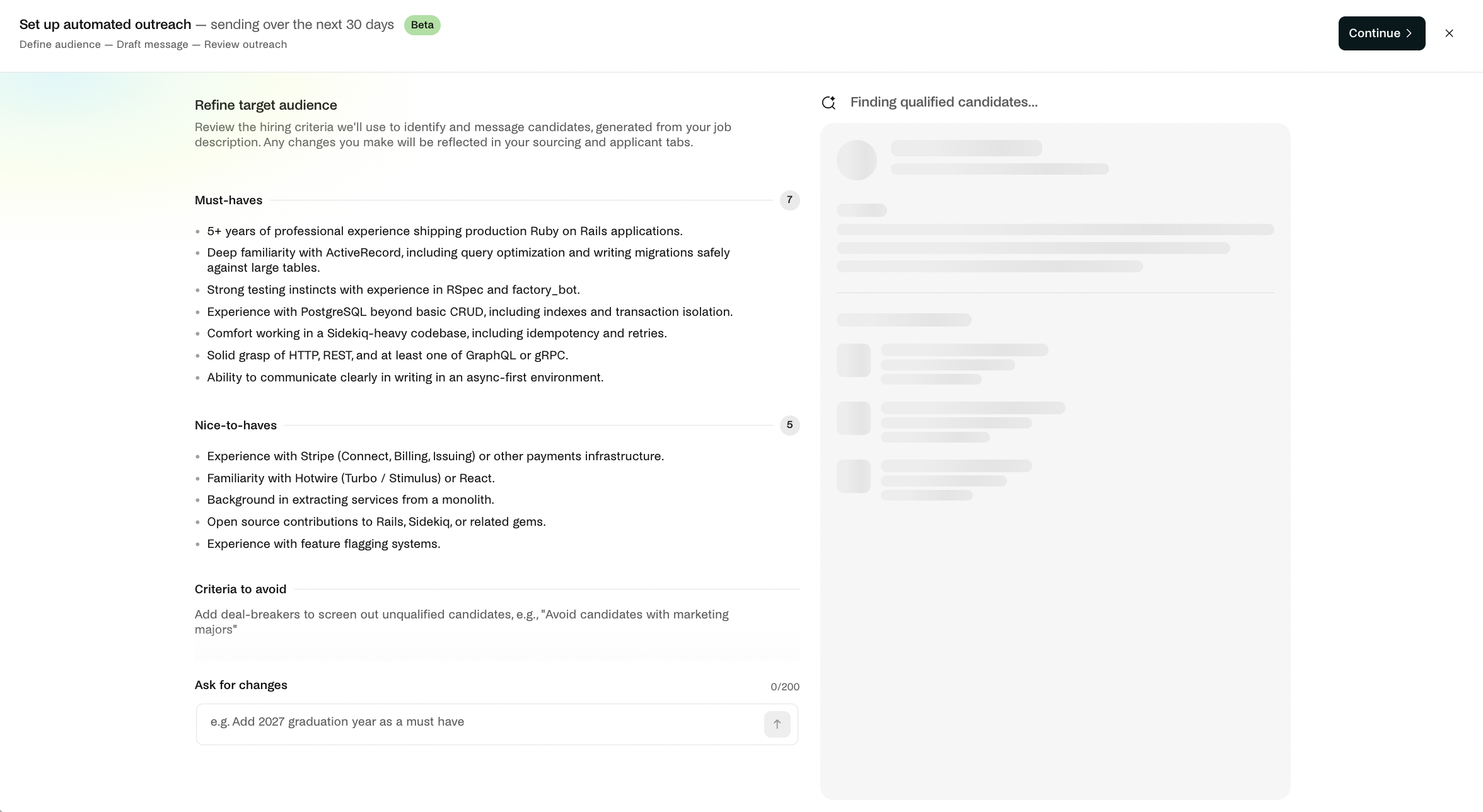Select the RSpec and factory_bot testing criterion
The image size is (1483, 812).
pyautogui.click(x=393, y=290)
